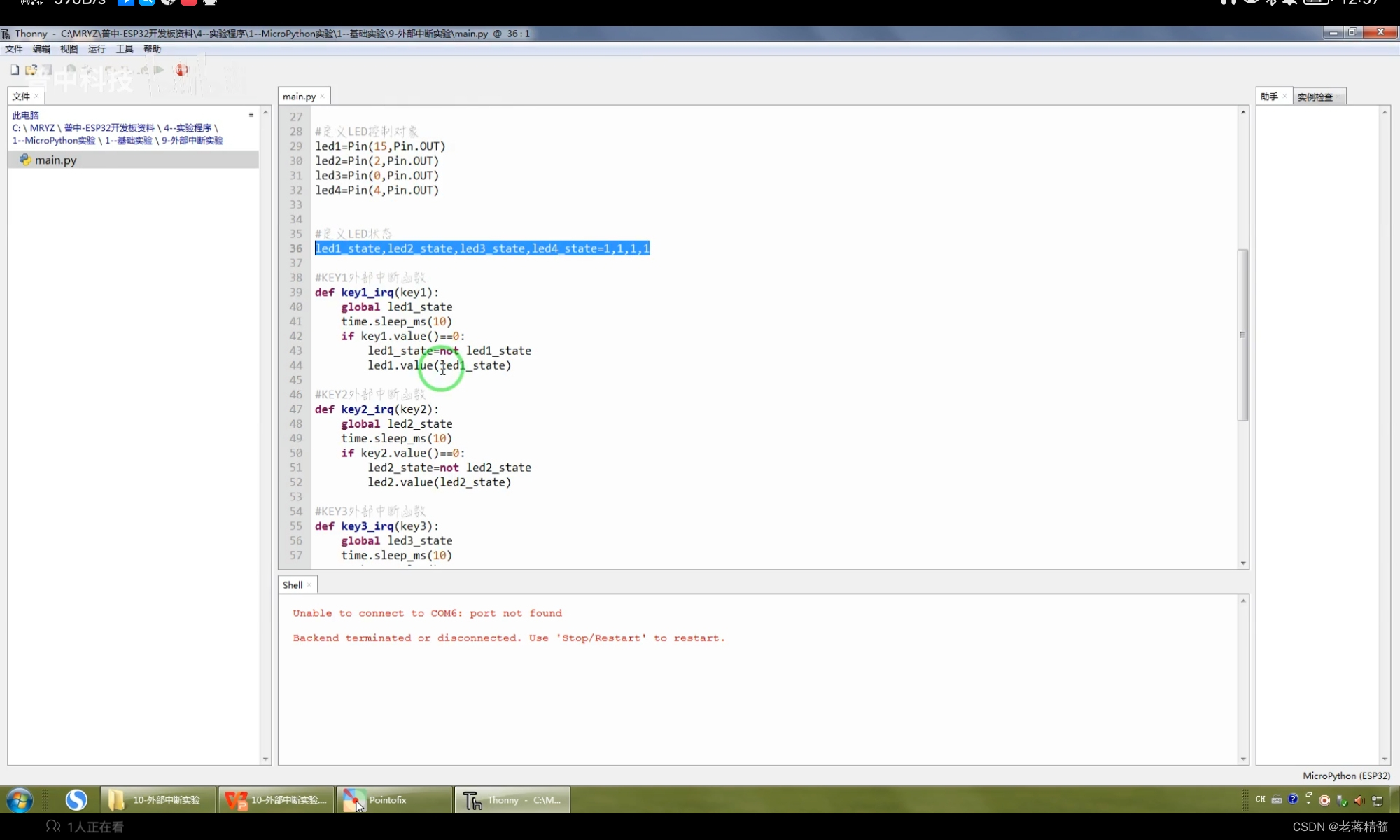Click the Run/Play button in toolbar
This screenshot has height=840, width=1400.
click(159, 70)
